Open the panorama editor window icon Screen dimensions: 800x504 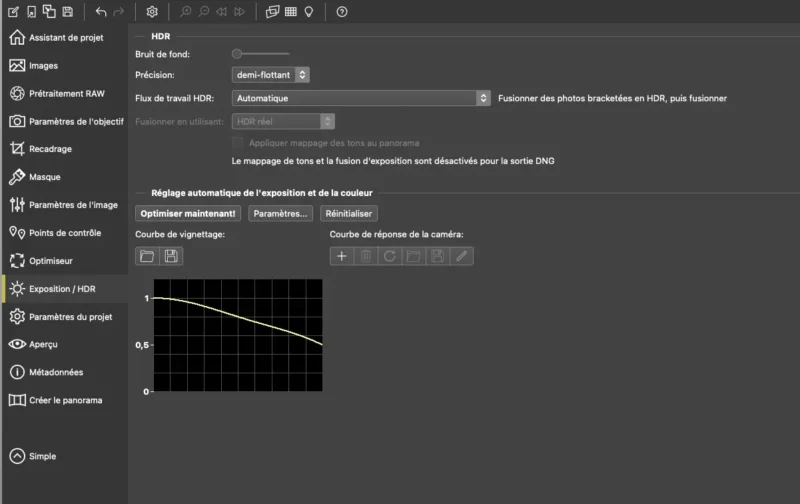point(272,12)
